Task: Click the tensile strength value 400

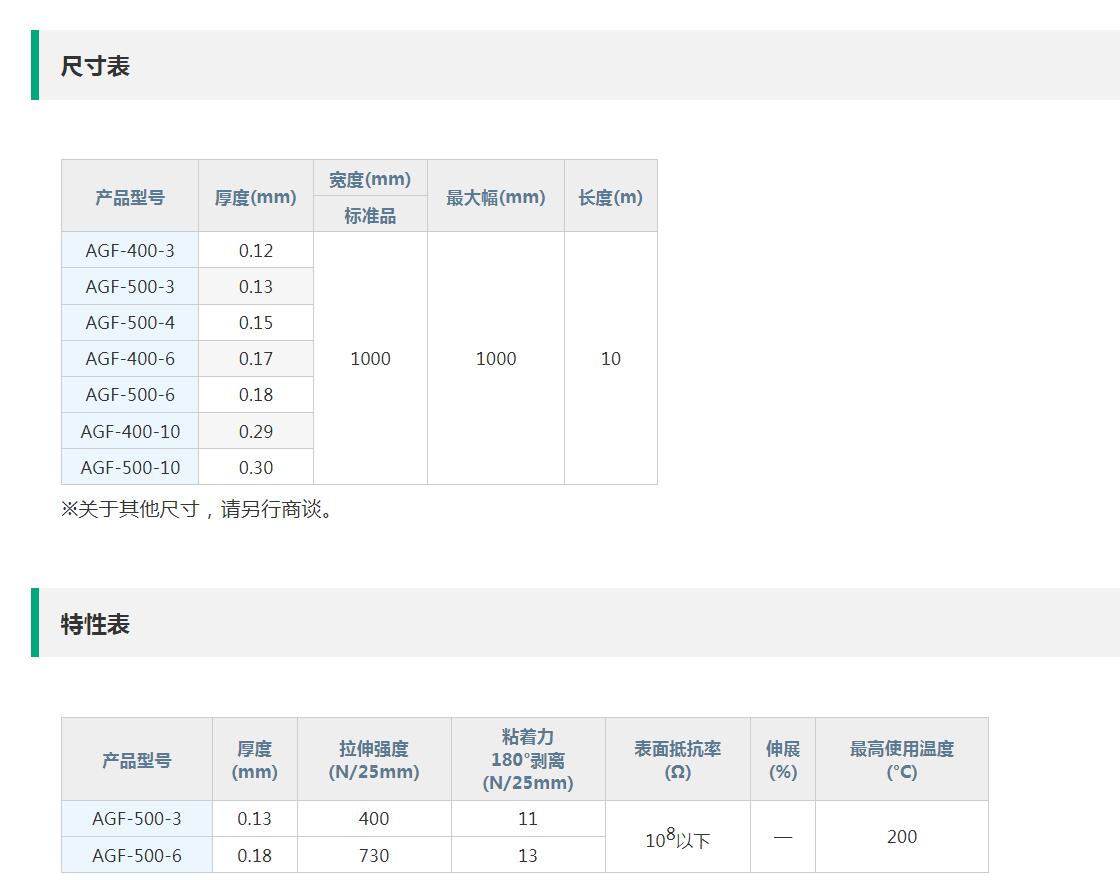Action: coord(374,819)
